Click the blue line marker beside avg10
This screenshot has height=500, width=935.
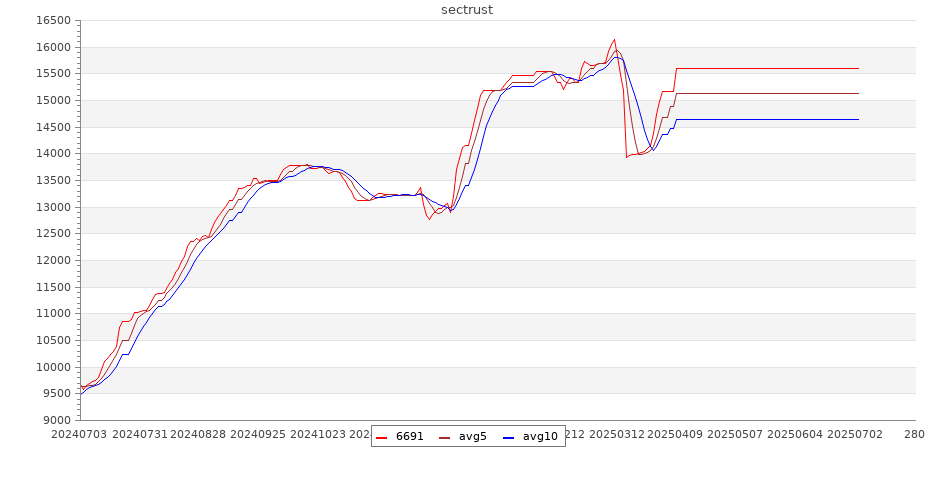(x=509, y=436)
